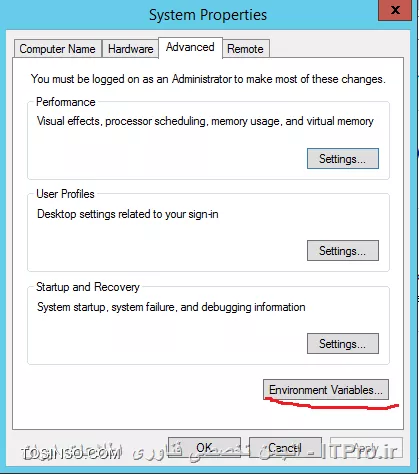Open Environment Variables dialog
The height and width of the screenshot is (475, 419).
tap(326, 389)
